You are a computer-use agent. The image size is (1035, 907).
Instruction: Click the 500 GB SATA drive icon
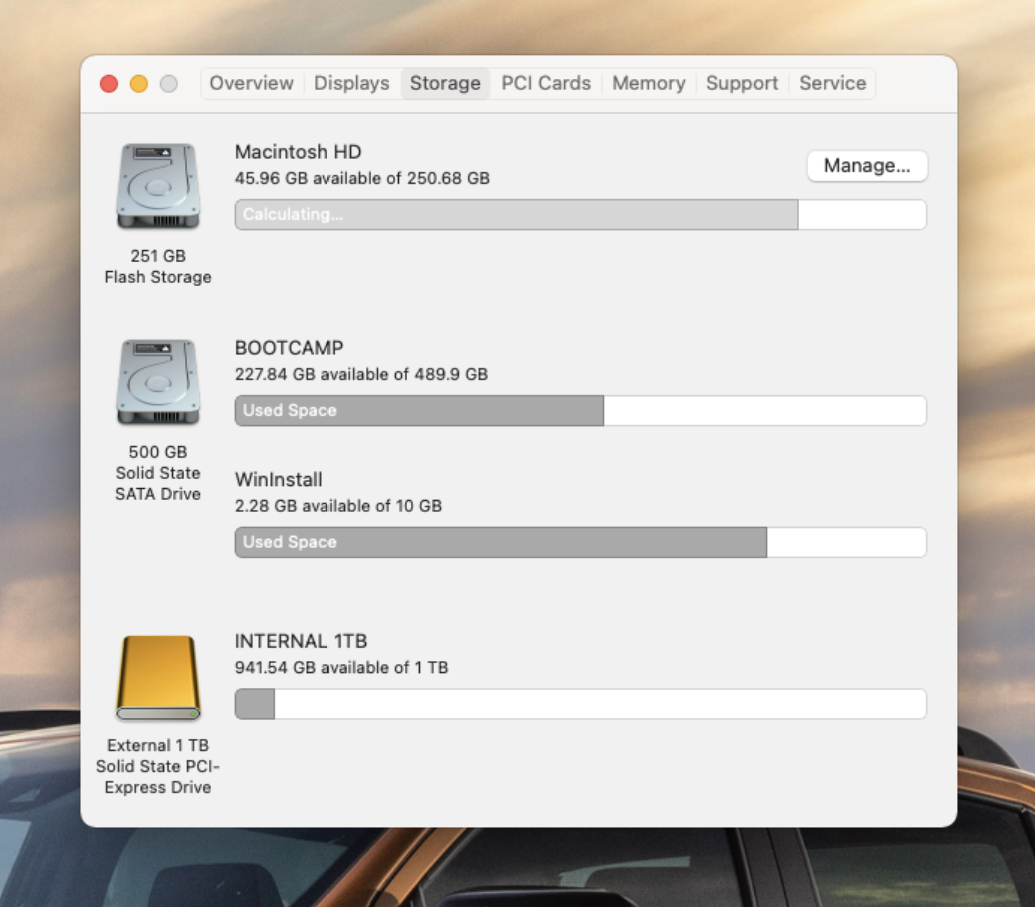coord(158,382)
